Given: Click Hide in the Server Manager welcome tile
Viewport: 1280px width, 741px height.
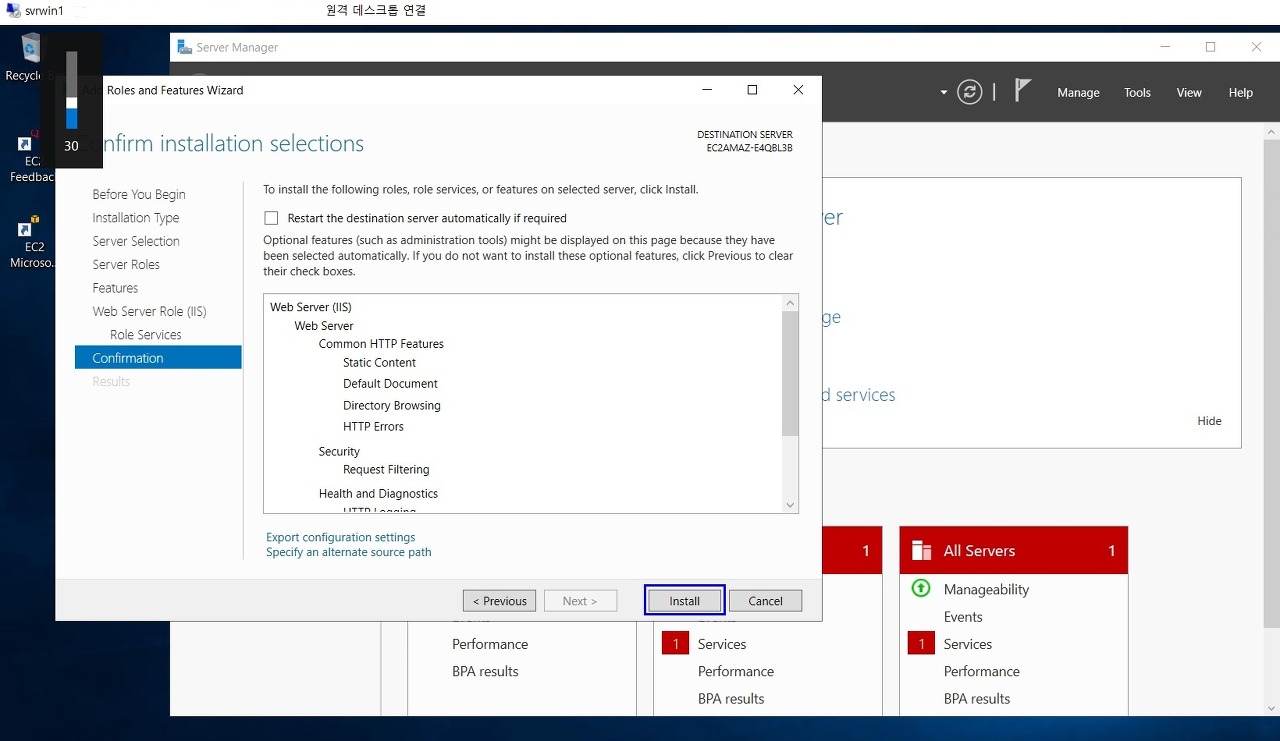Looking at the screenshot, I should pyautogui.click(x=1209, y=421).
